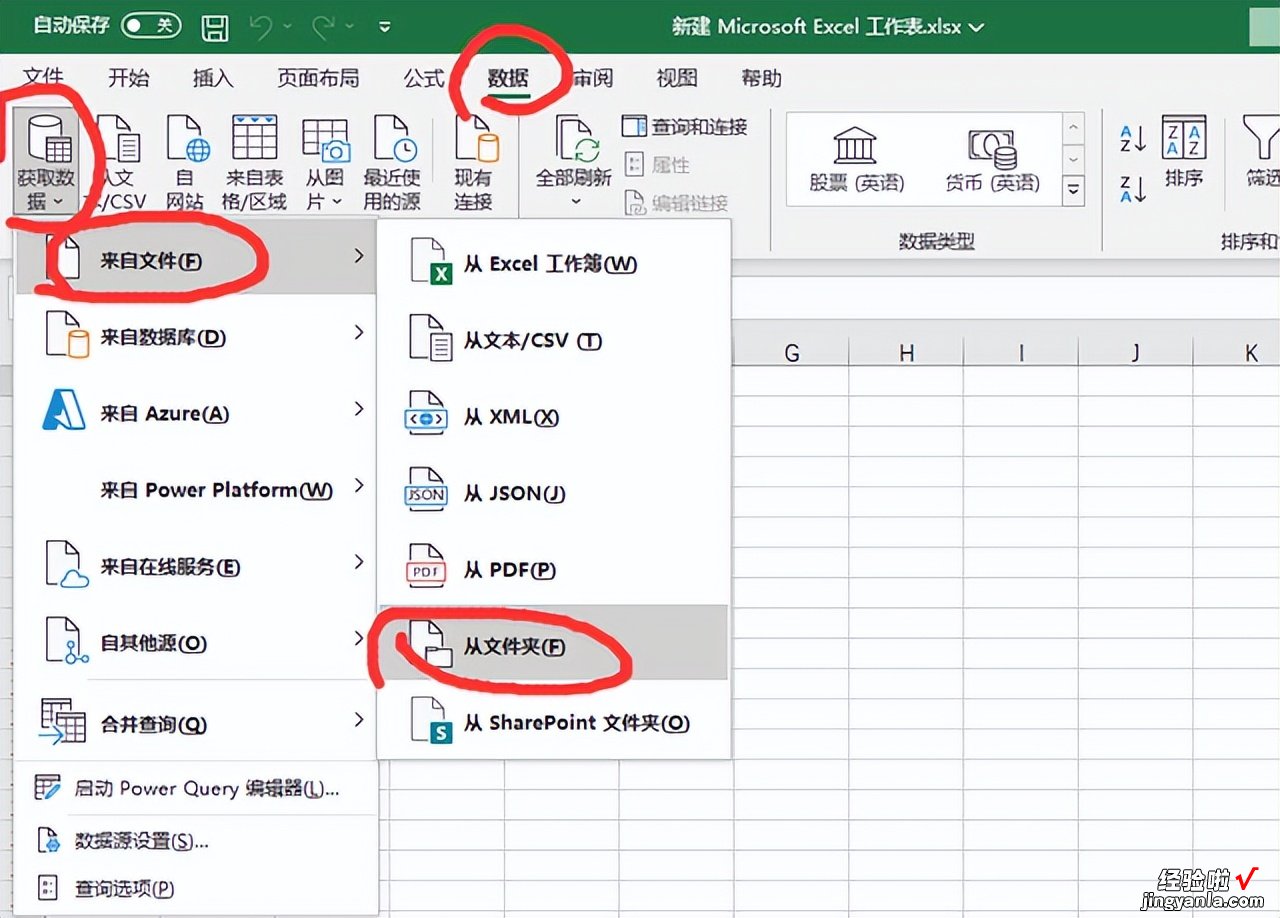This screenshot has width=1280, height=918.
Task: Open the 自其他源(O) submenu
Action: coord(197,642)
